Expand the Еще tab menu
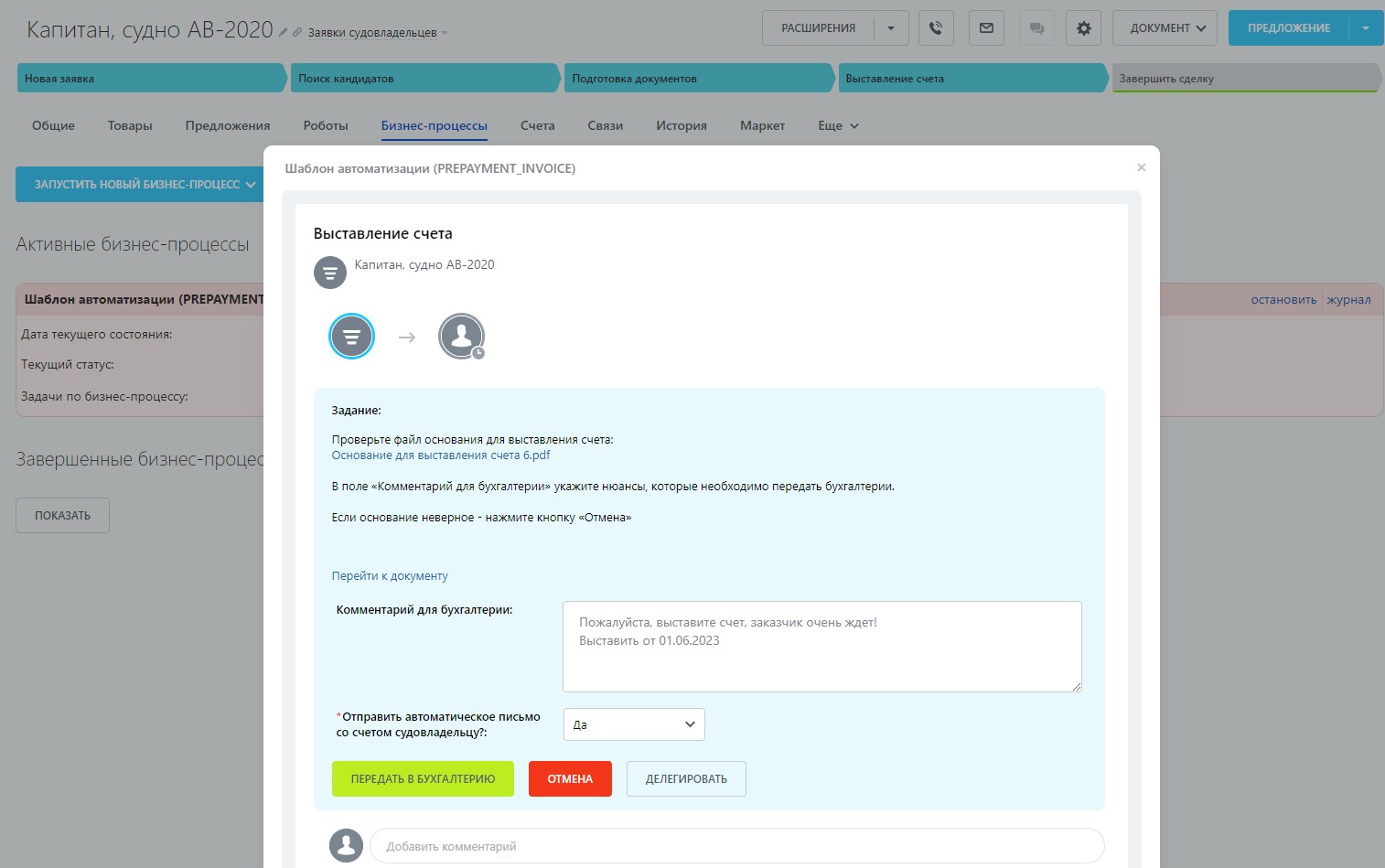 click(839, 126)
